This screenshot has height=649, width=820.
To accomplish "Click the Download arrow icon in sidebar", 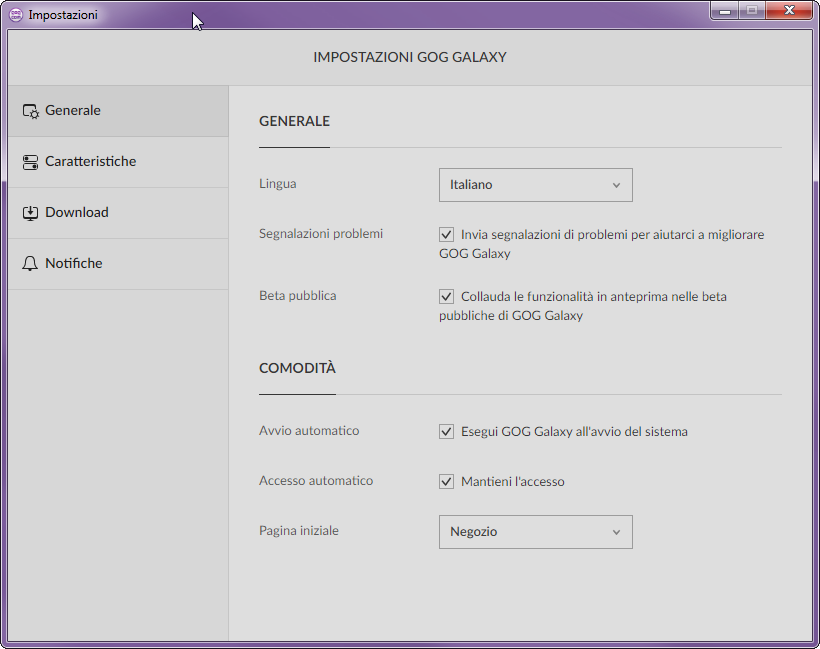I will click(30, 213).
